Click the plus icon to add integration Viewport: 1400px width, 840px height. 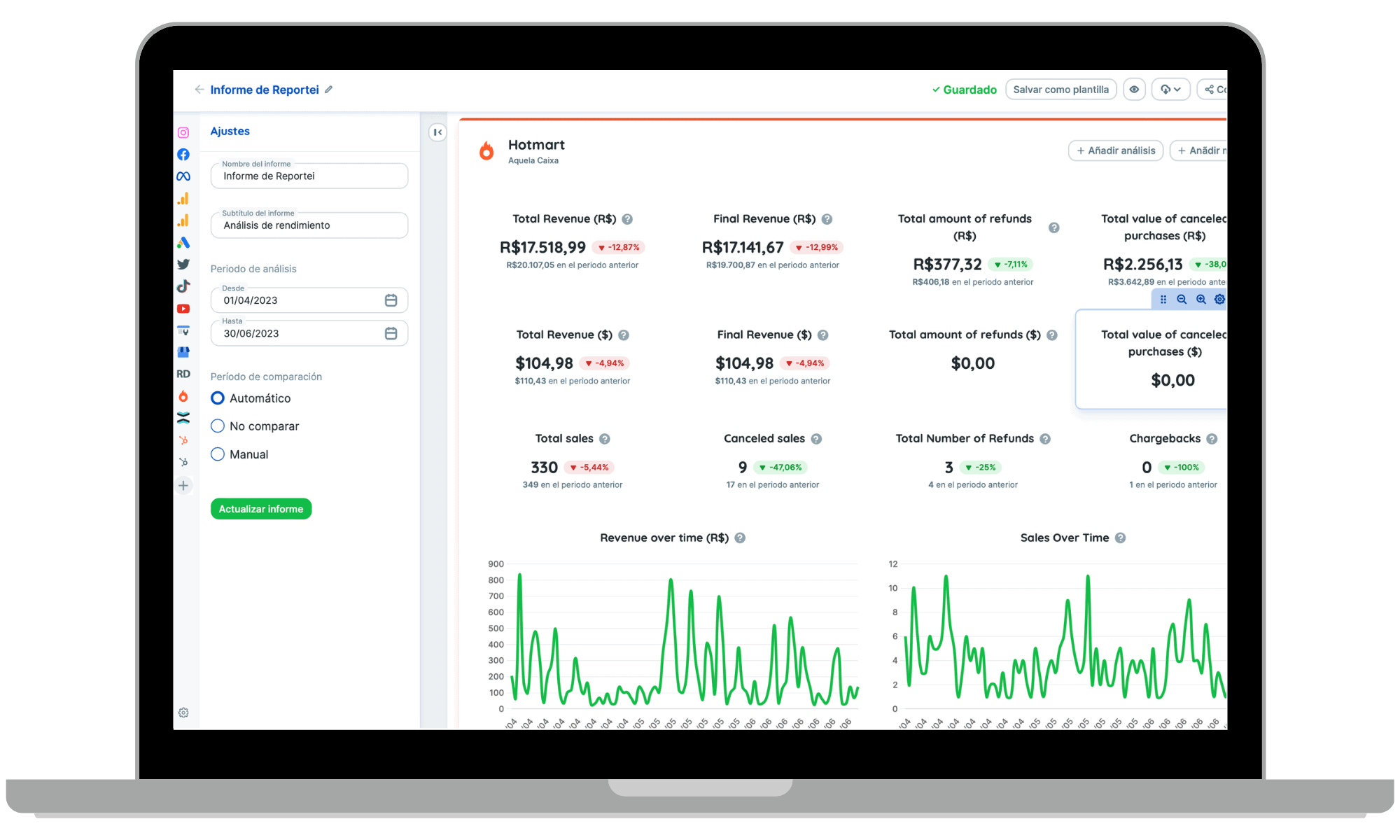[183, 486]
